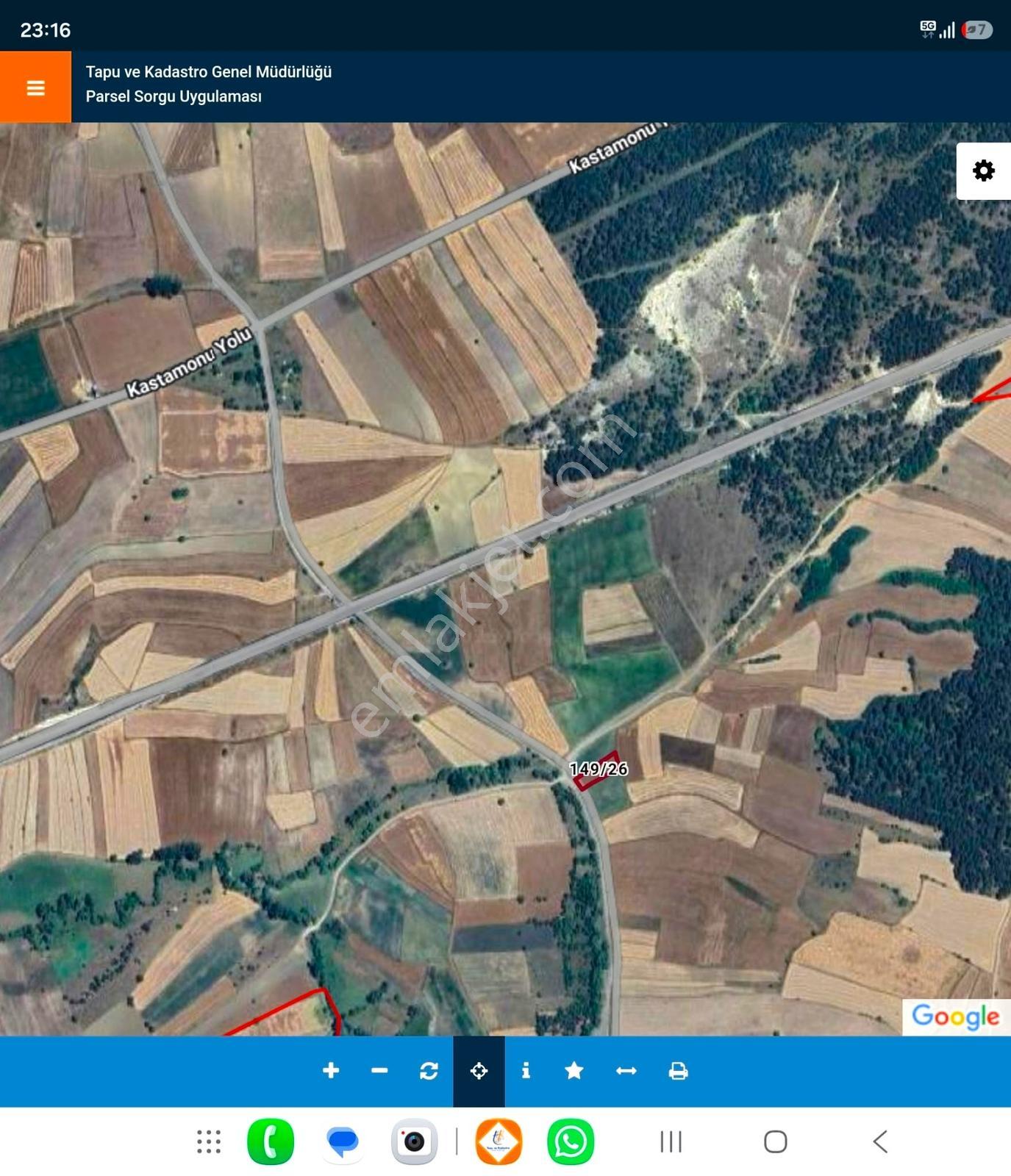This screenshot has width=1011, height=1176.
Task: Open map settings gear
Action: click(983, 171)
